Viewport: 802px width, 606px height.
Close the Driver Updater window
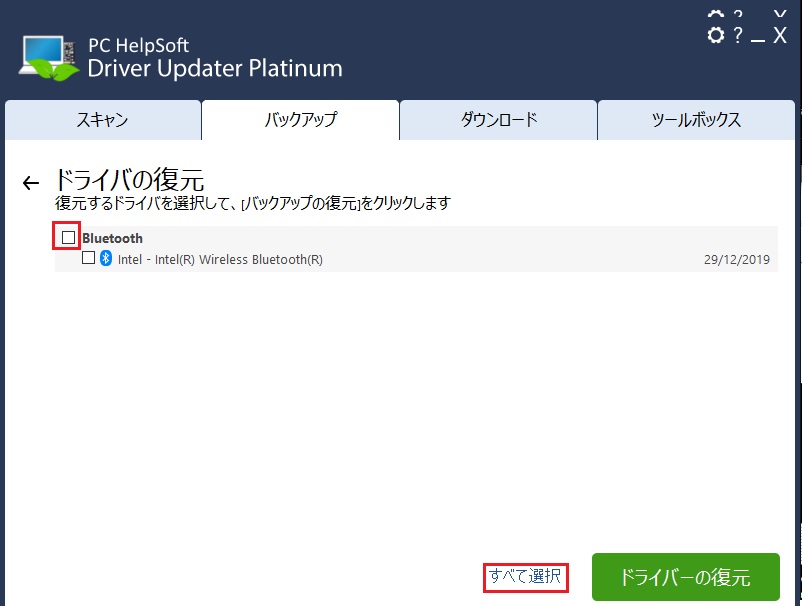[x=780, y=35]
